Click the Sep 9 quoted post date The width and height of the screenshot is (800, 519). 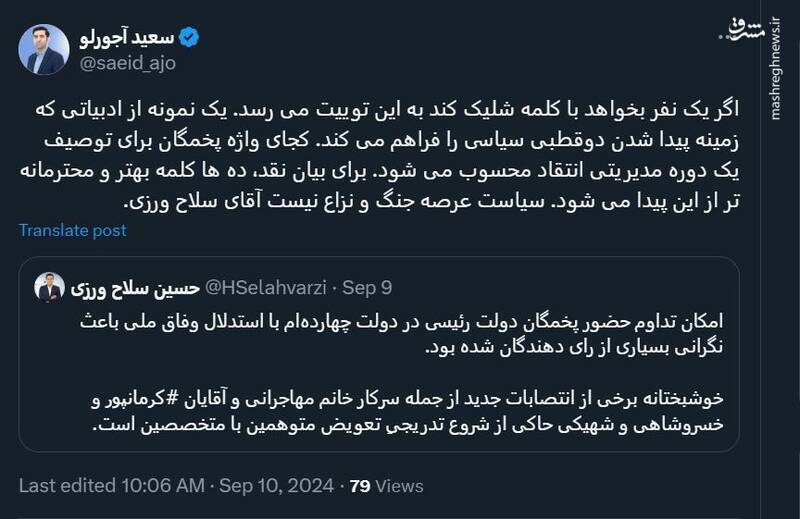(367, 288)
